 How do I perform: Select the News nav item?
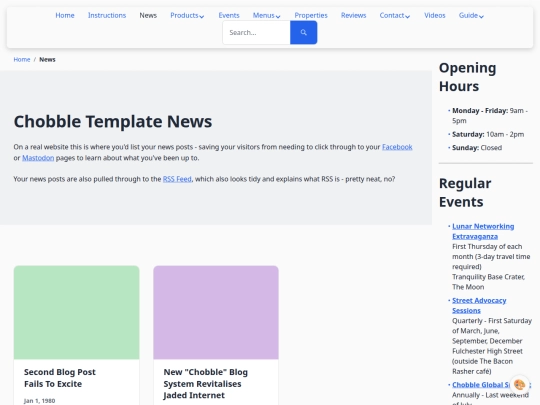coord(148,15)
